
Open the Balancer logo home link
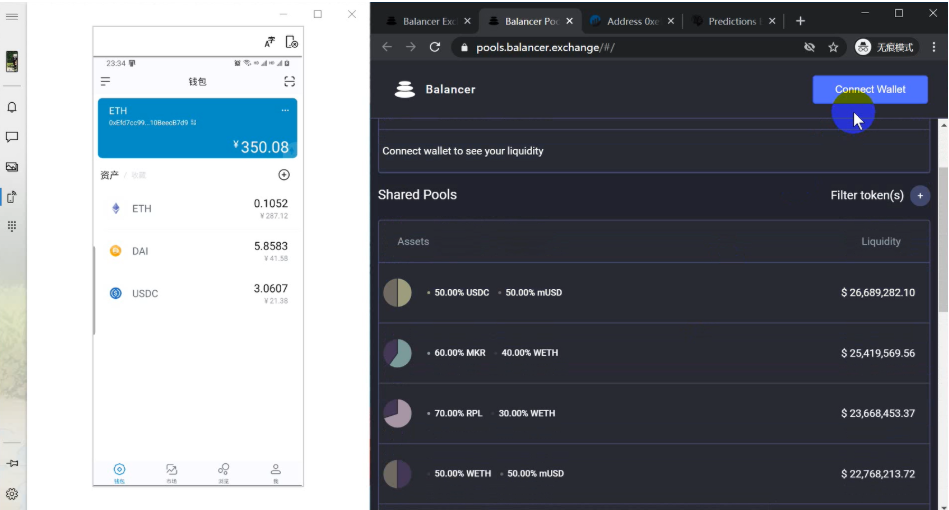(435, 89)
